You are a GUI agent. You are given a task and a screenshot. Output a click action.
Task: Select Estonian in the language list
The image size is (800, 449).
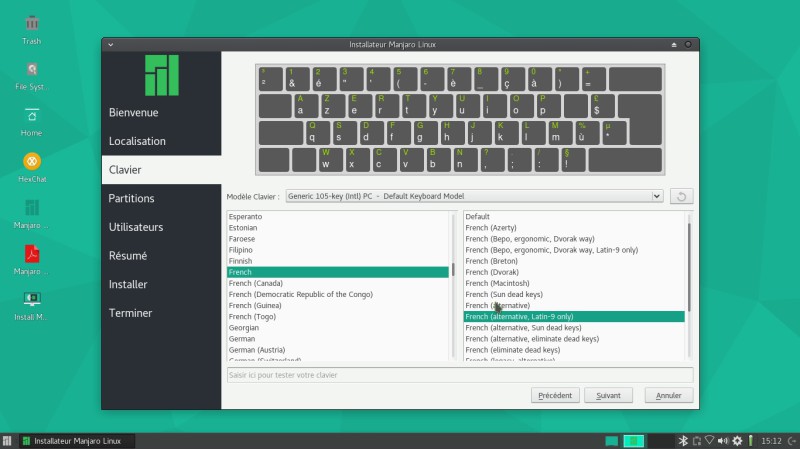(338, 228)
